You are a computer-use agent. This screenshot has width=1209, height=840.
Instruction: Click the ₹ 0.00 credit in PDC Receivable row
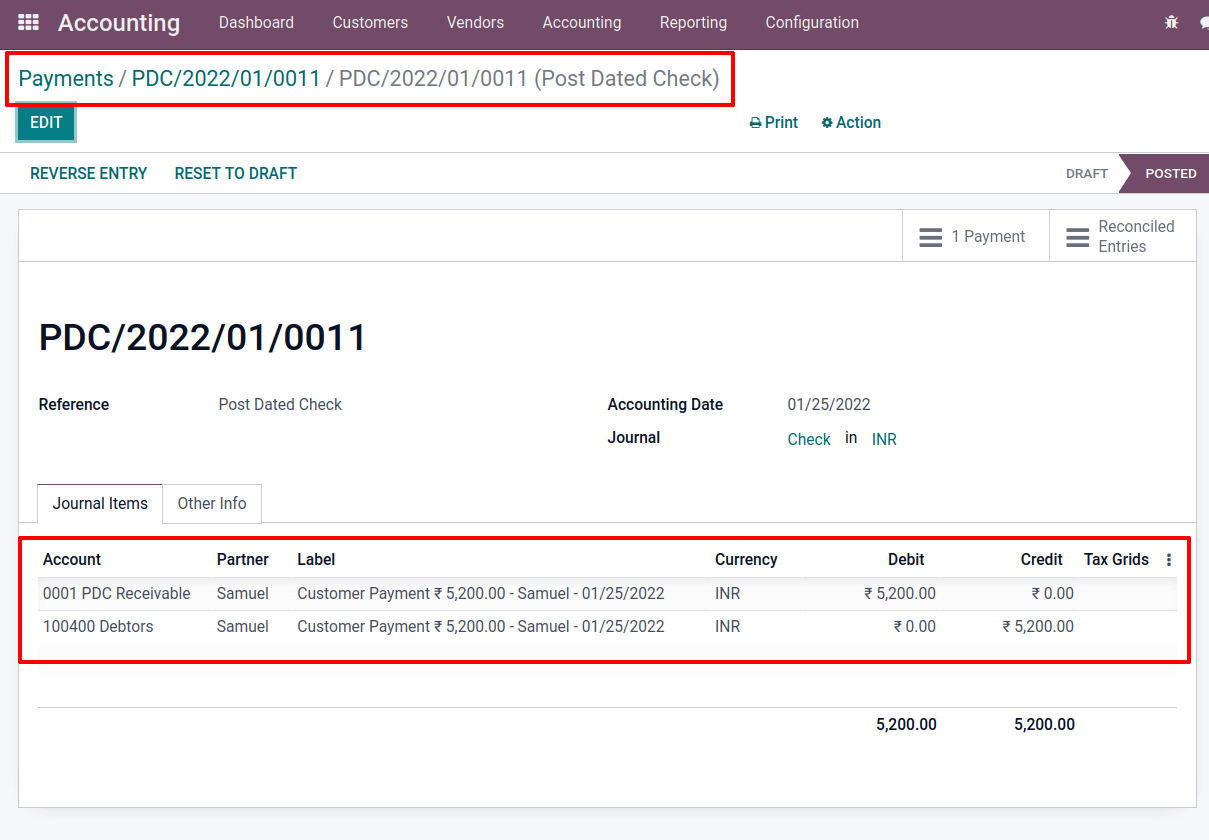point(1053,594)
